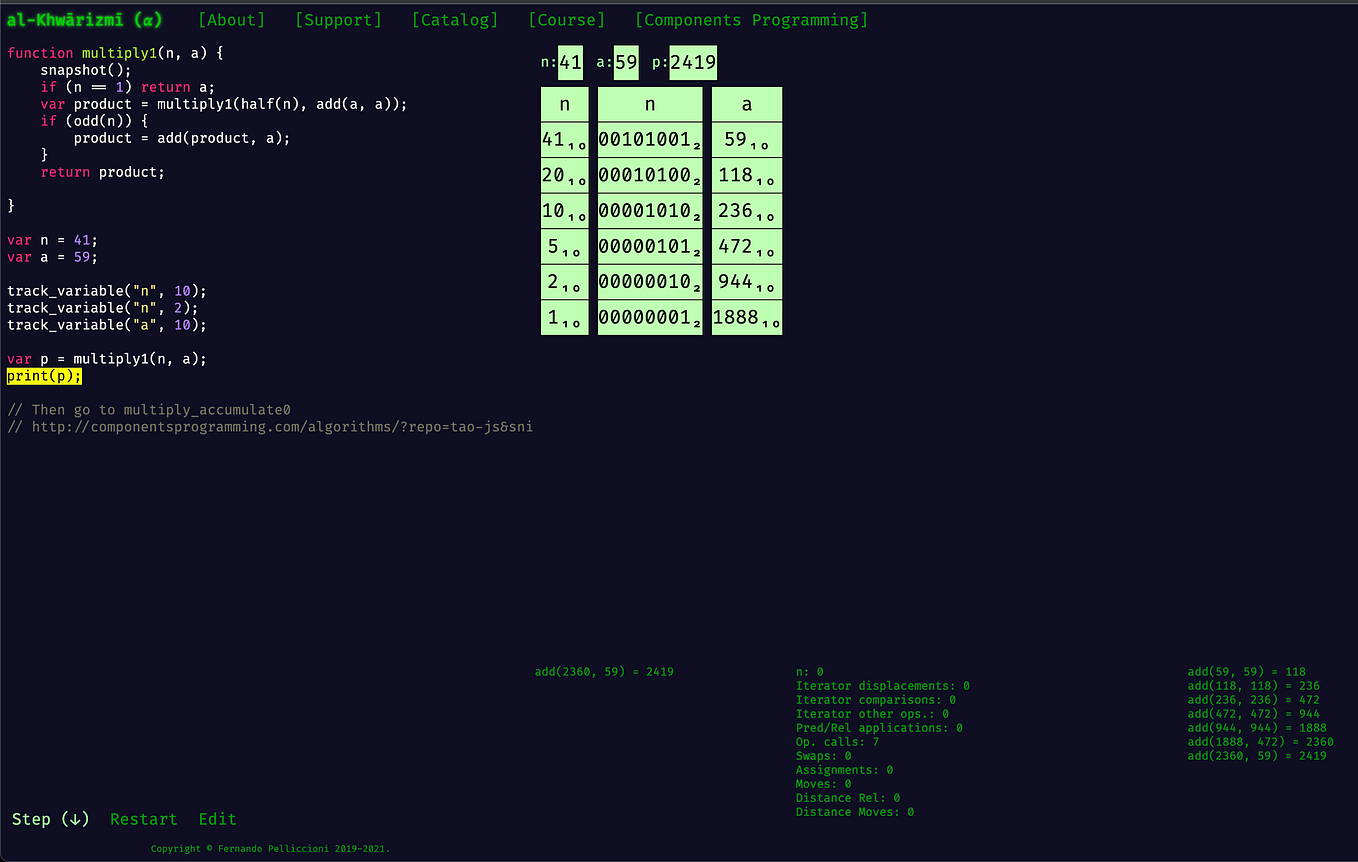The image size is (1358, 862).
Task: Select the 00101001 binary cell in the table
Action: (x=649, y=139)
